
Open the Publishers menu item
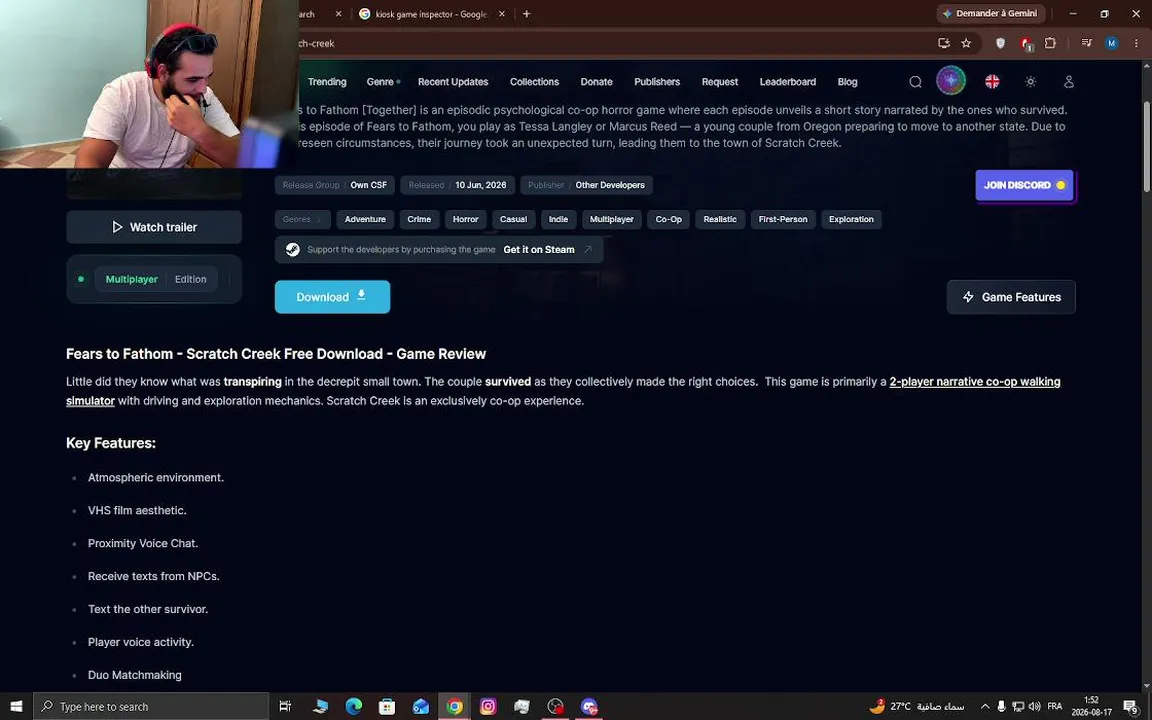coord(657,82)
